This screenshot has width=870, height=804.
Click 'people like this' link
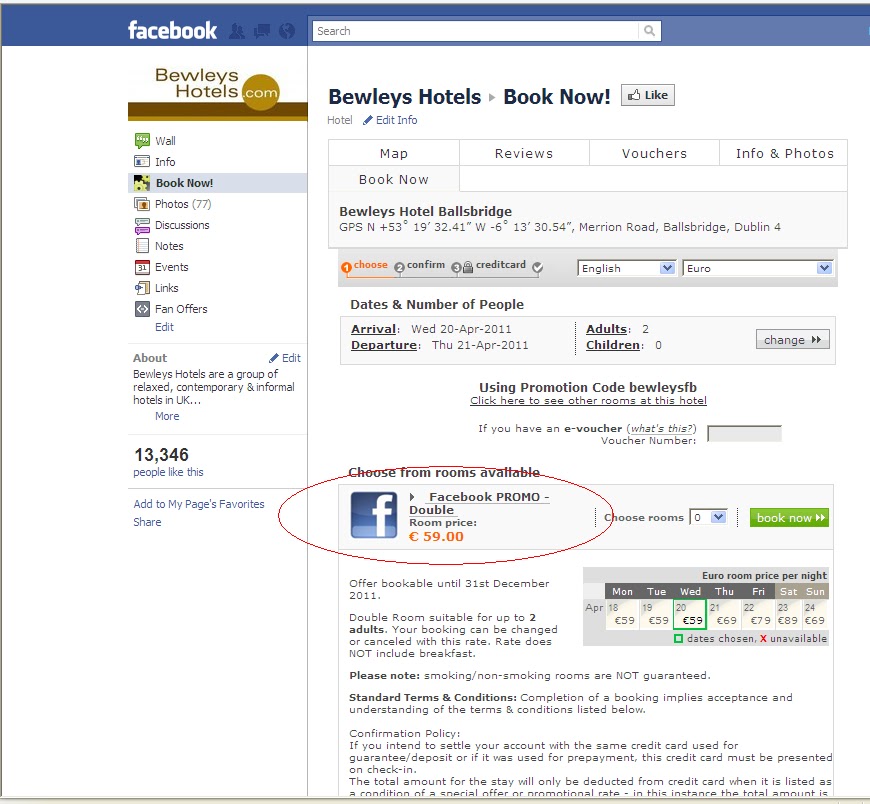pyautogui.click(x=168, y=472)
